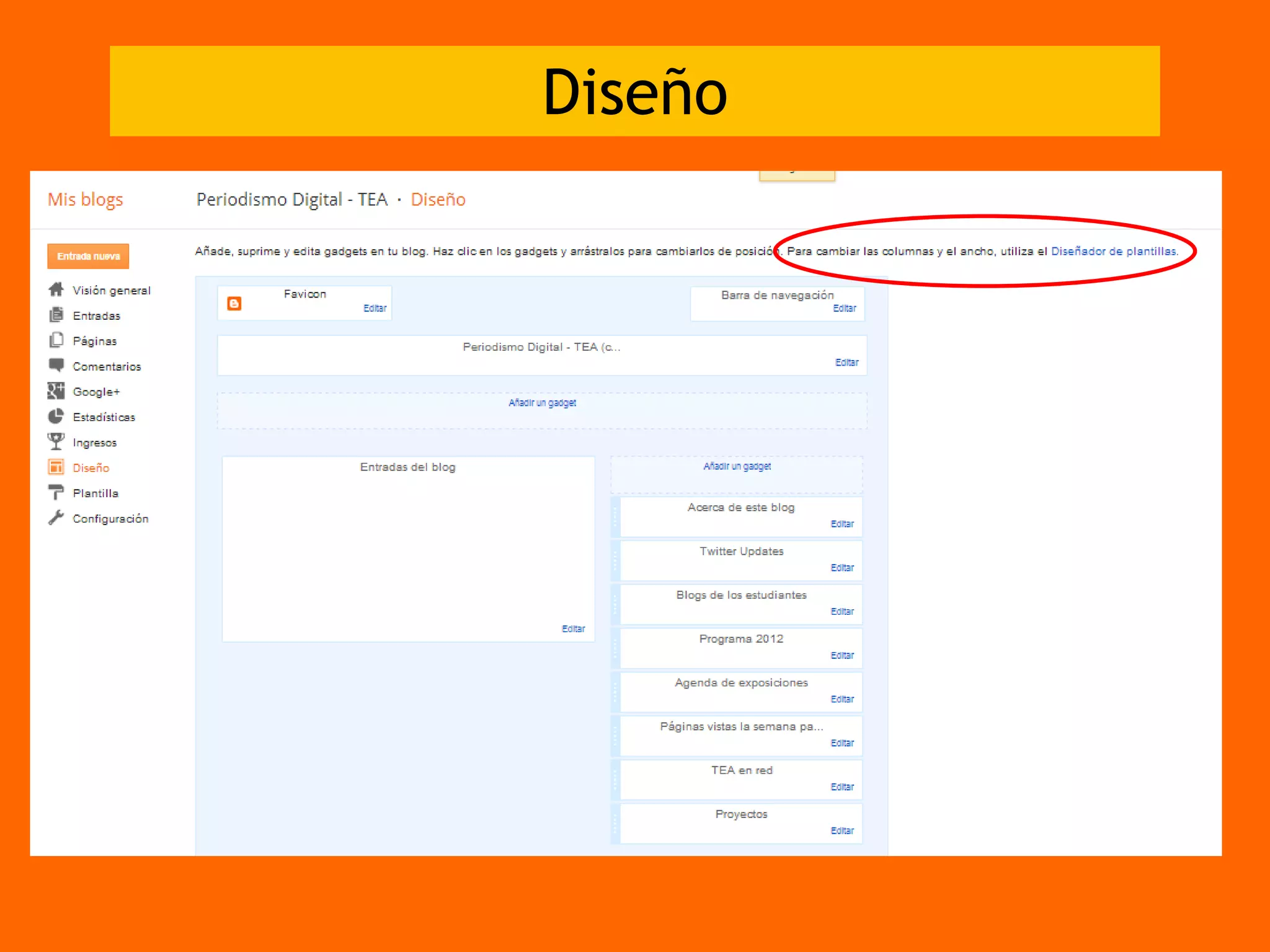This screenshot has height=952, width=1270.
Task: Click the Entradas del blog box title
Action: click(408, 467)
